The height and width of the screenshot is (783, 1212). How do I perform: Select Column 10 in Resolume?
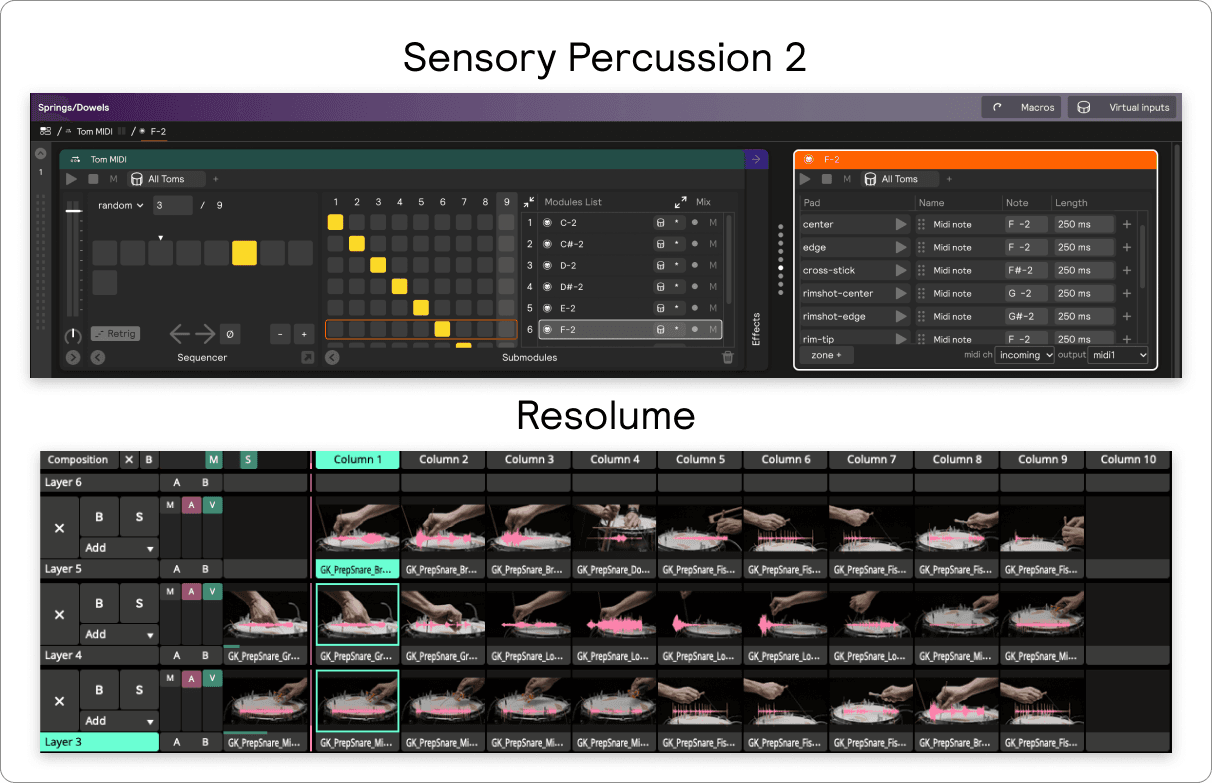coord(1128,460)
